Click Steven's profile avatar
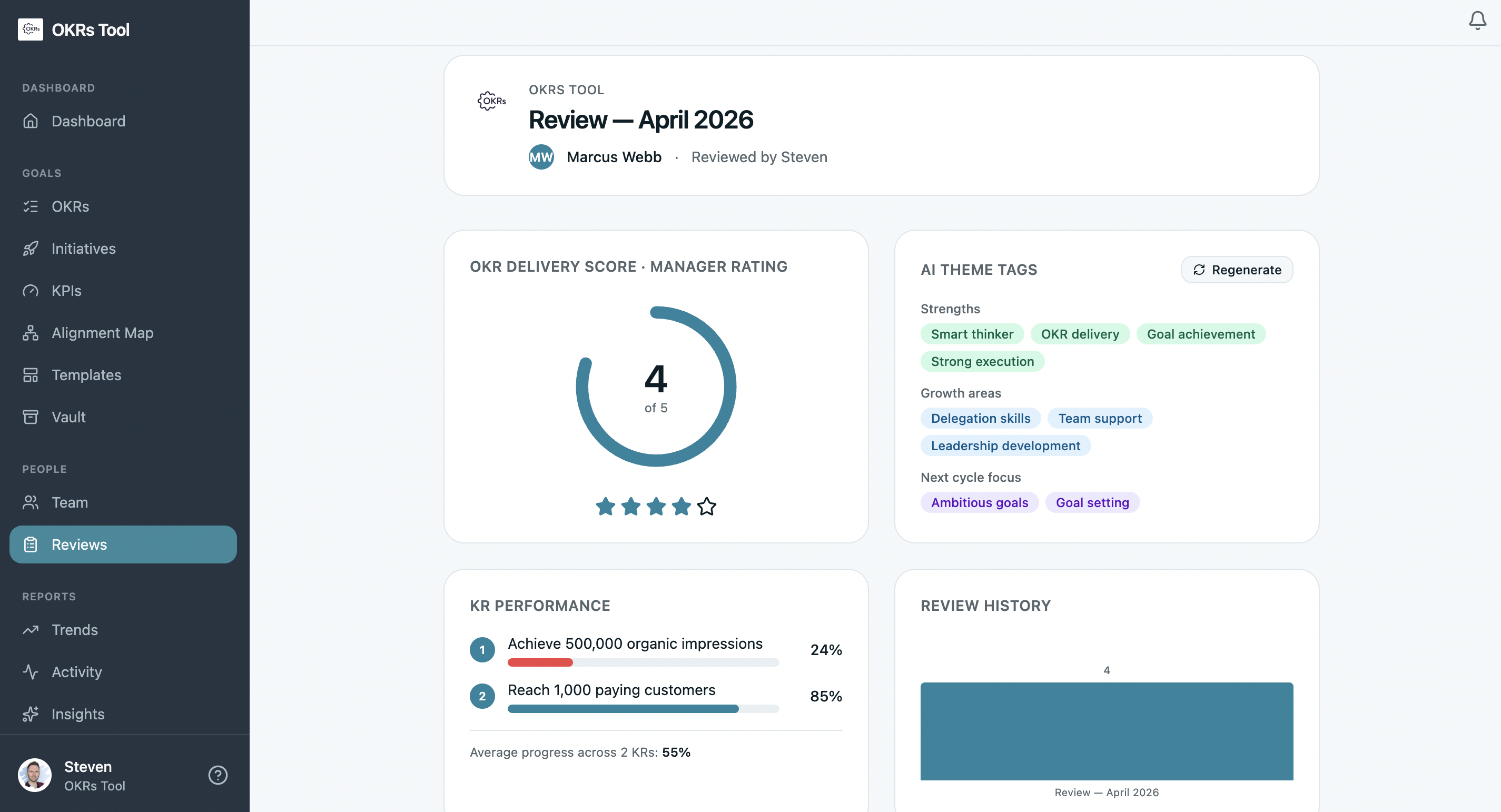The width and height of the screenshot is (1501, 812). 34,775
